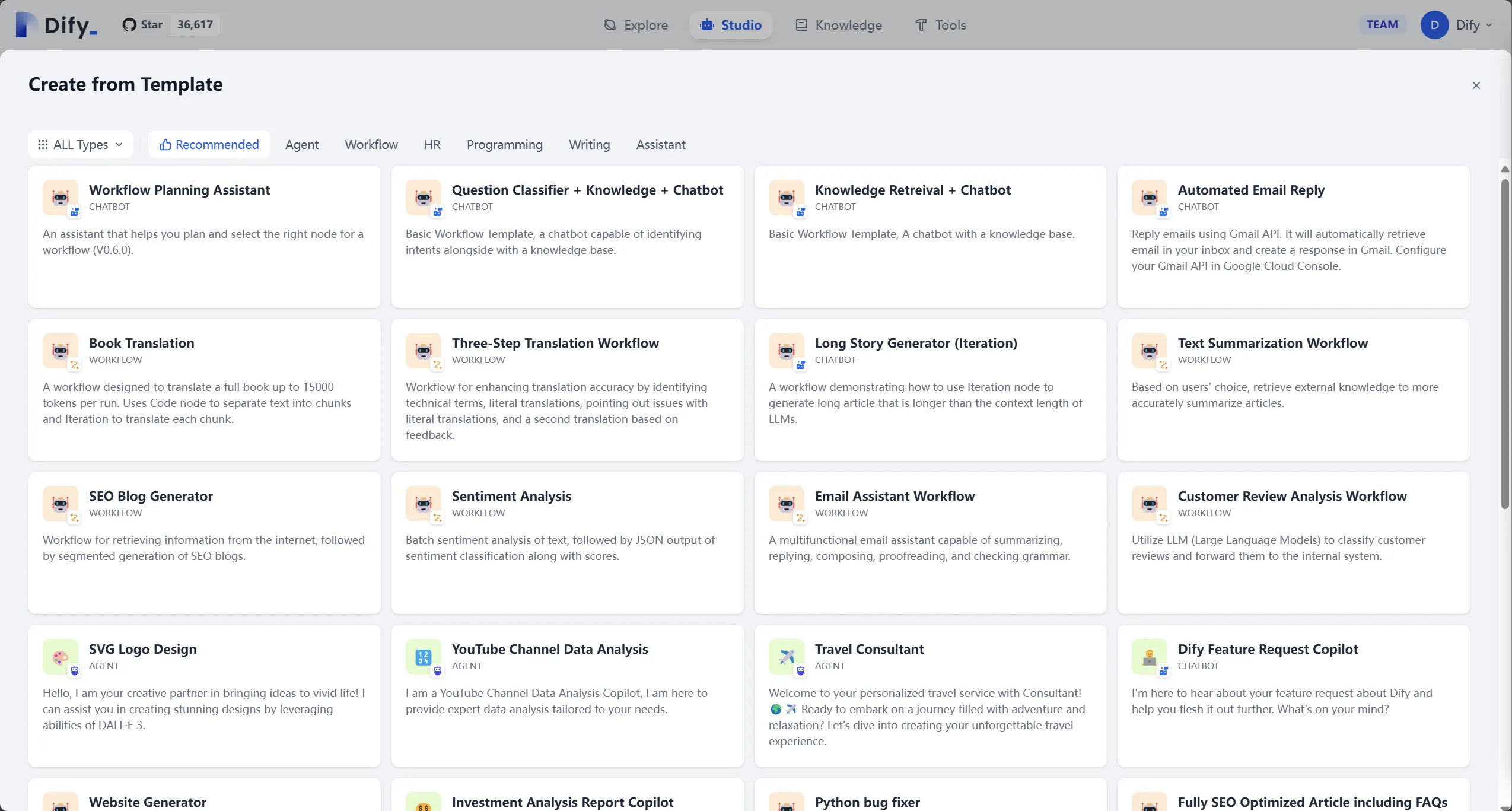Click the Dify Feature Request Copilot icon
1512x811 pixels.
pos(1149,657)
